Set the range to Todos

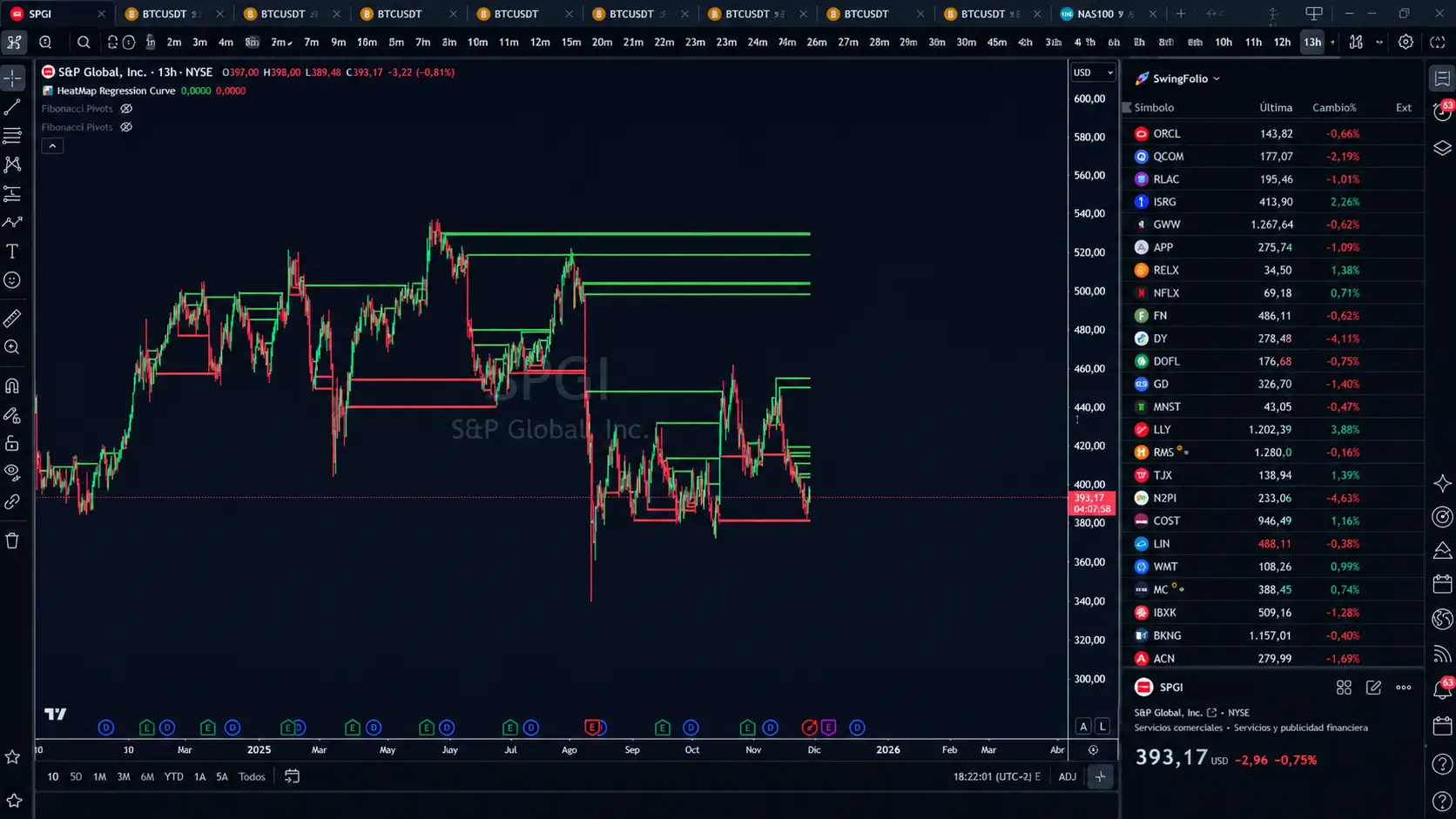[x=252, y=776]
